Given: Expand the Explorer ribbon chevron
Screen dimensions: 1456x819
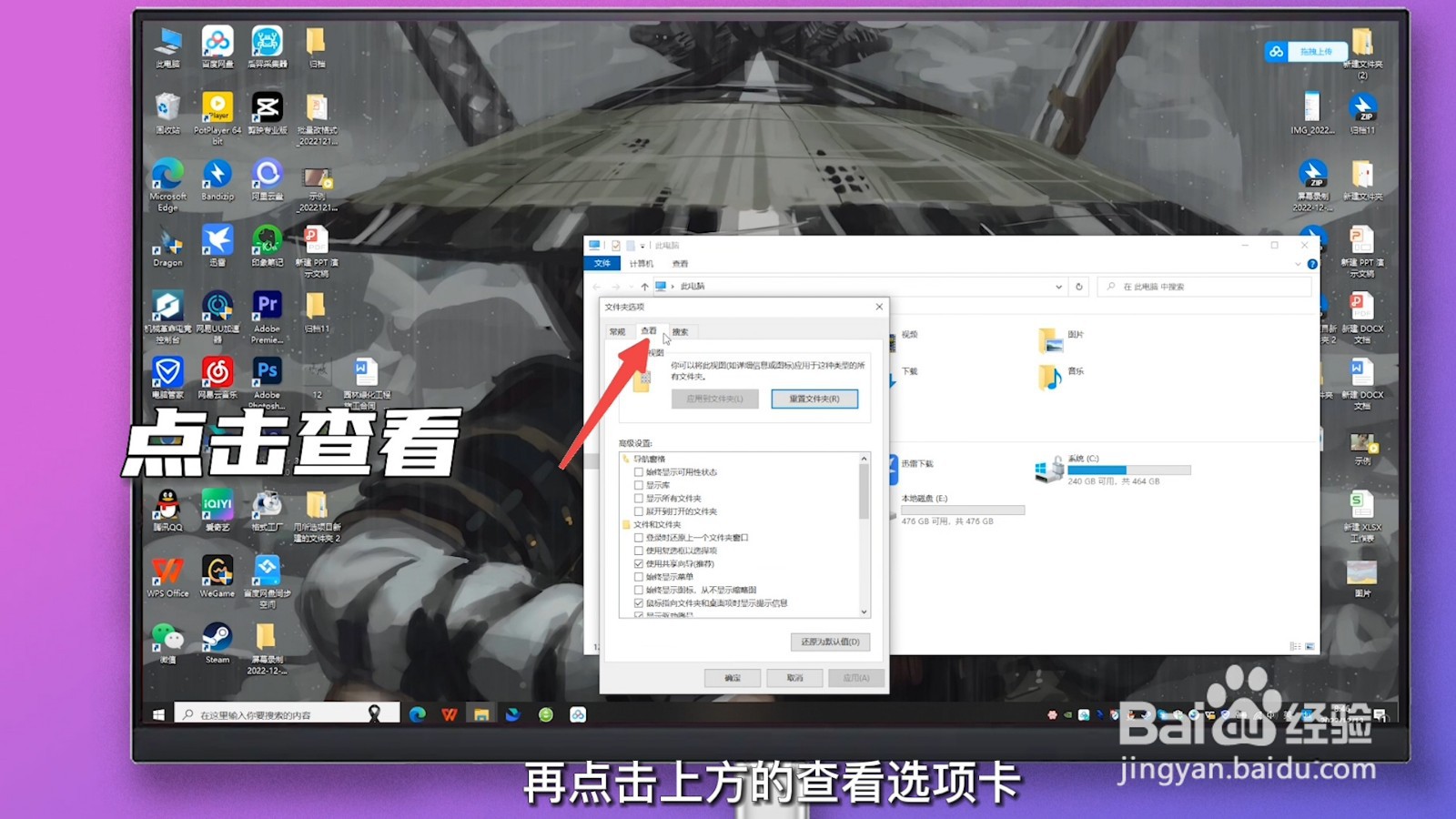Looking at the screenshot, I should click(1298, 264).
